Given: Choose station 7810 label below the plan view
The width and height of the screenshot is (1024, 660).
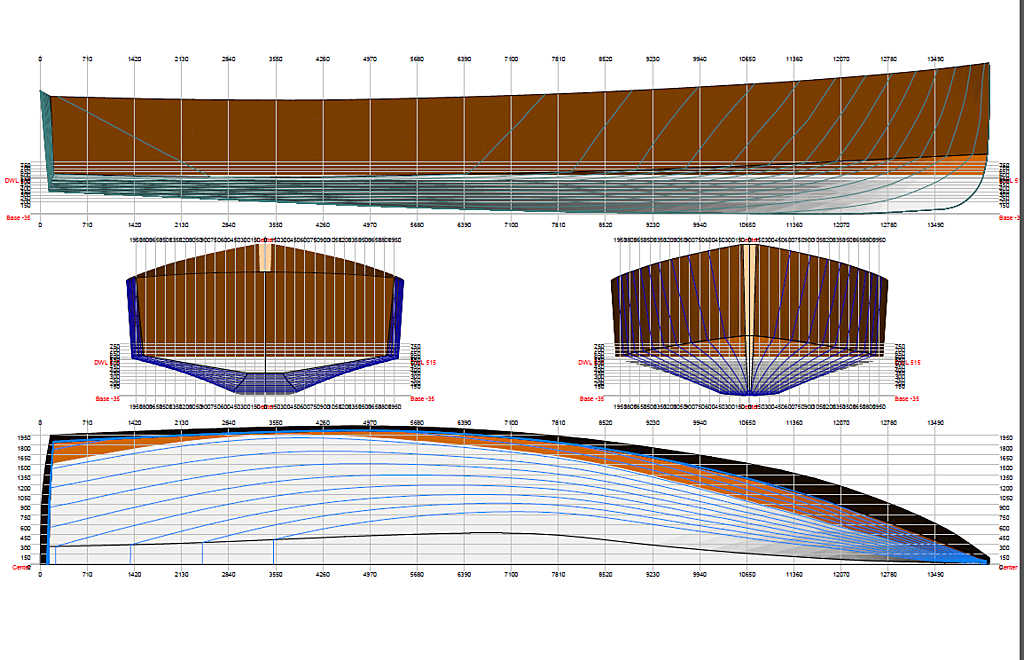Looking at the screenshot, I should 558,575.
